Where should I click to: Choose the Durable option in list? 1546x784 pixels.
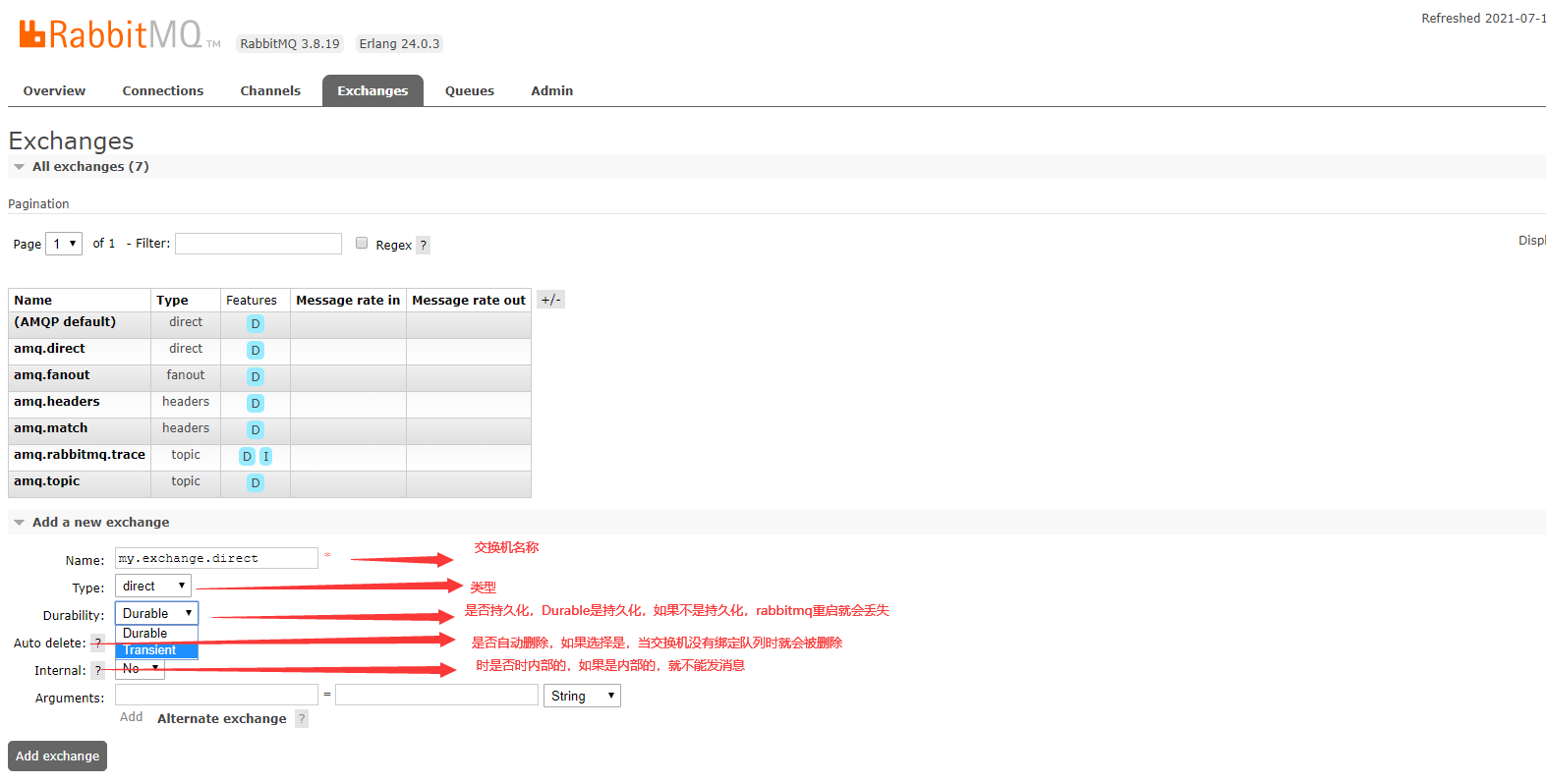pyautogui.click(x=157, y=634)
